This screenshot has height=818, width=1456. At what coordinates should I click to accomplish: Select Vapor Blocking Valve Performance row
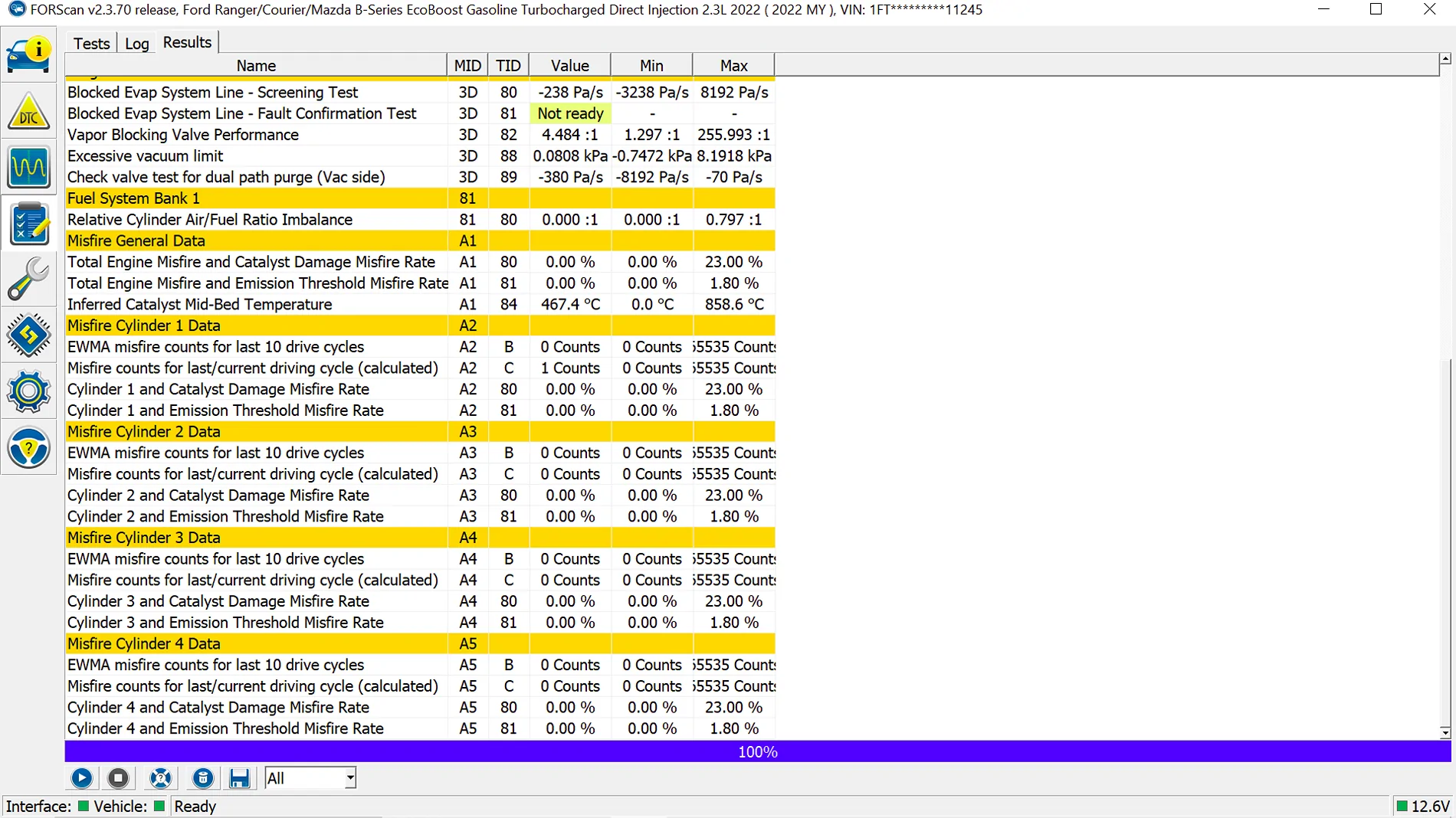click(420, 135)
